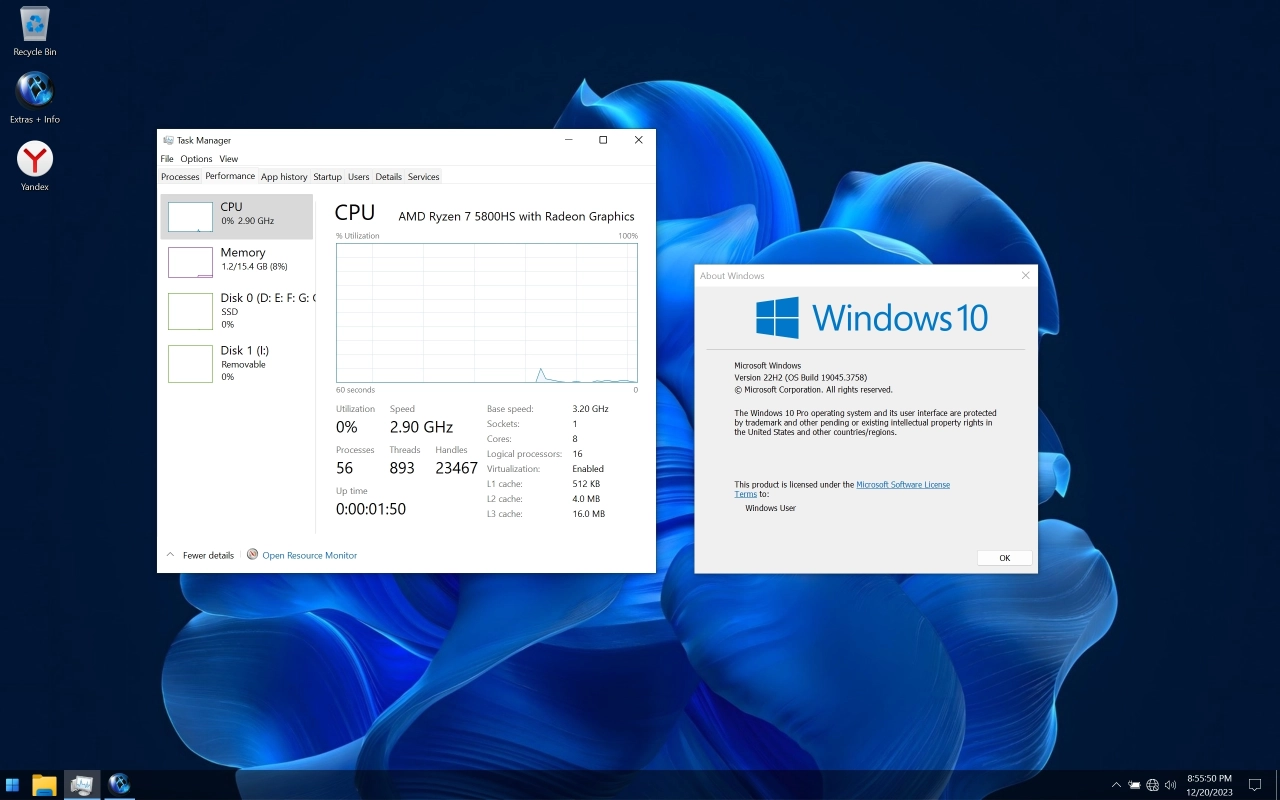Click the 2.90 GHz speed value

point(421,427)
